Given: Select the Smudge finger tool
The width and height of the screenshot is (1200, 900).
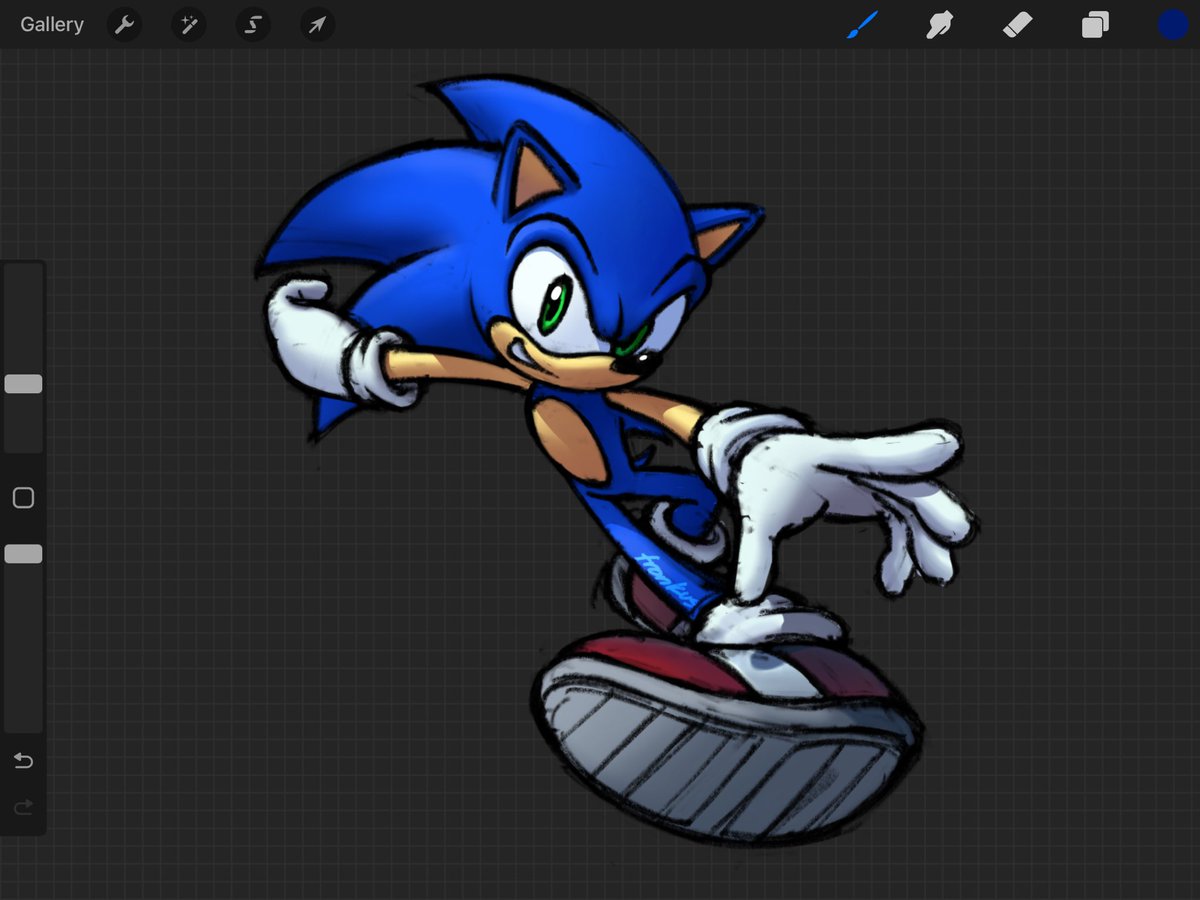Looking at the screenshot, I should (939, 25).
